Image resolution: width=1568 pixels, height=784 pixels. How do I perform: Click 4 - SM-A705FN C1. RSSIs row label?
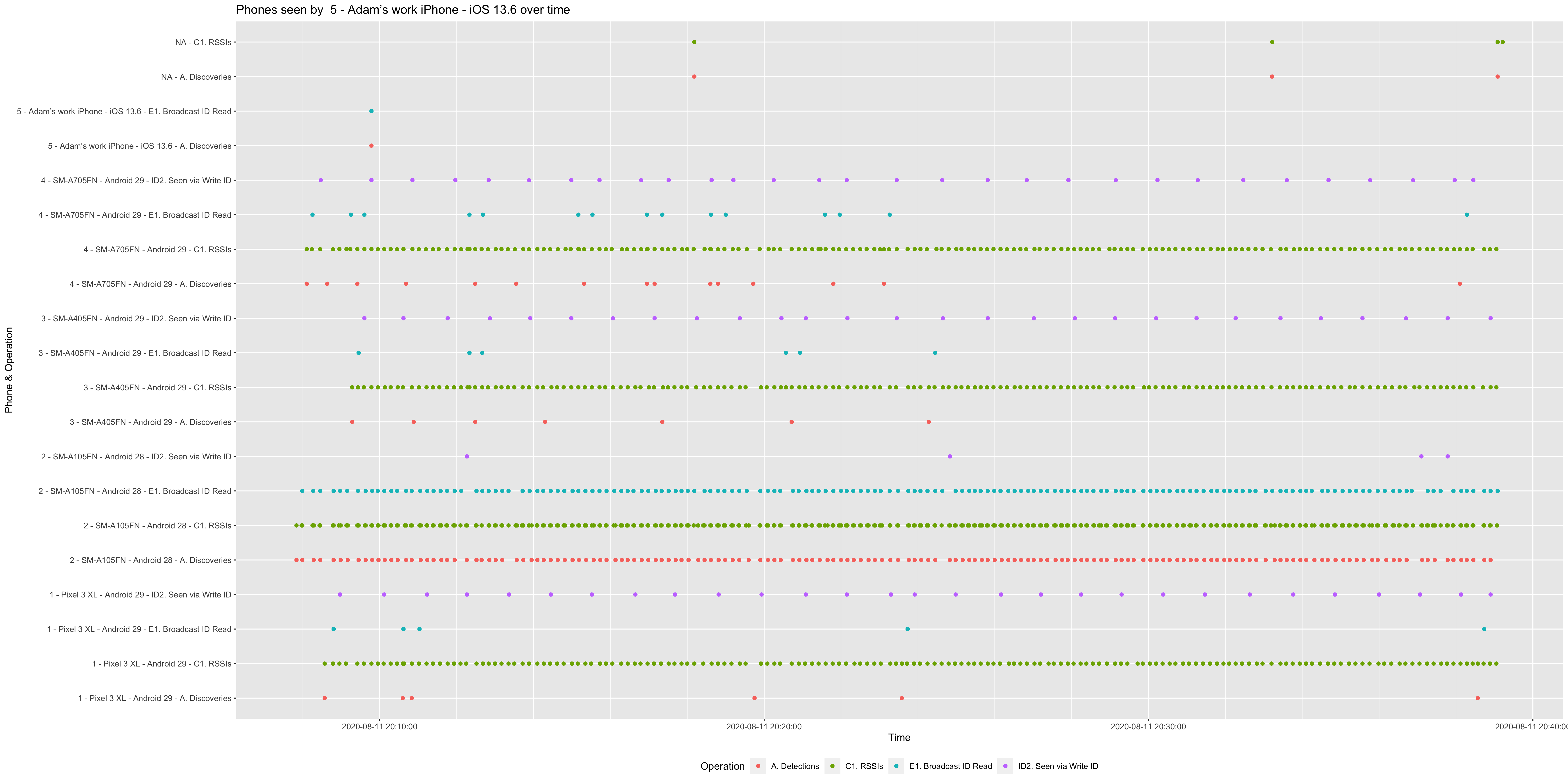tap(157, 250)
